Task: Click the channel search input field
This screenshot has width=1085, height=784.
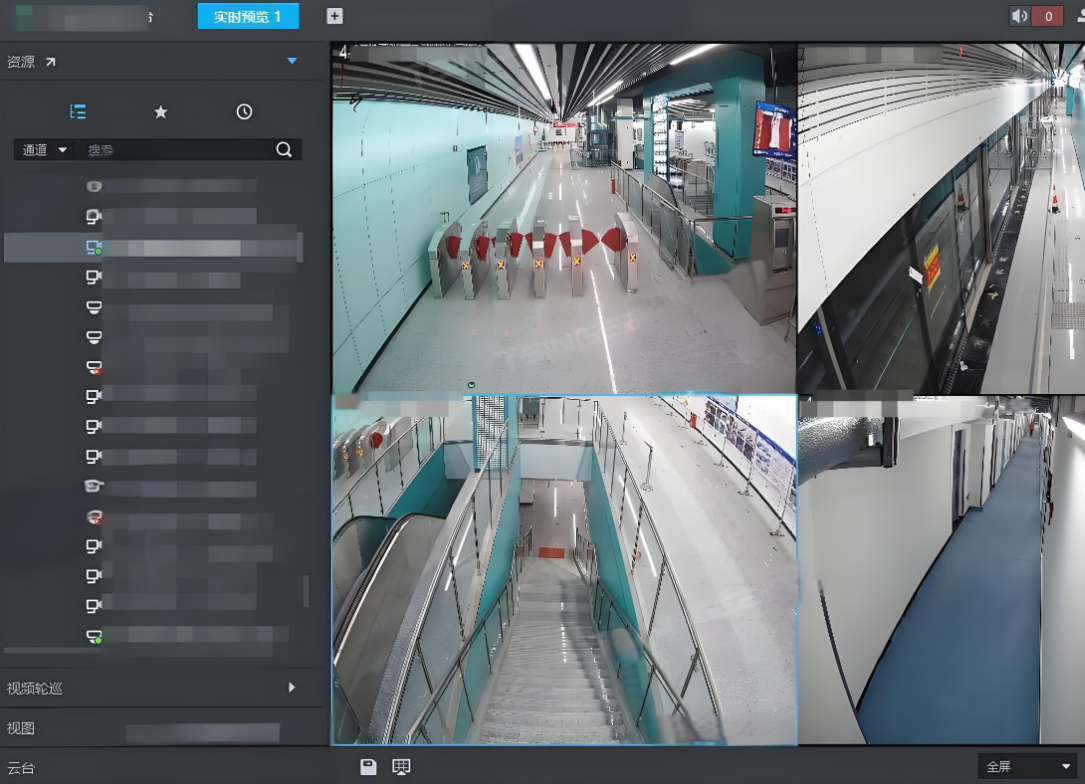Action: point(175,150)
